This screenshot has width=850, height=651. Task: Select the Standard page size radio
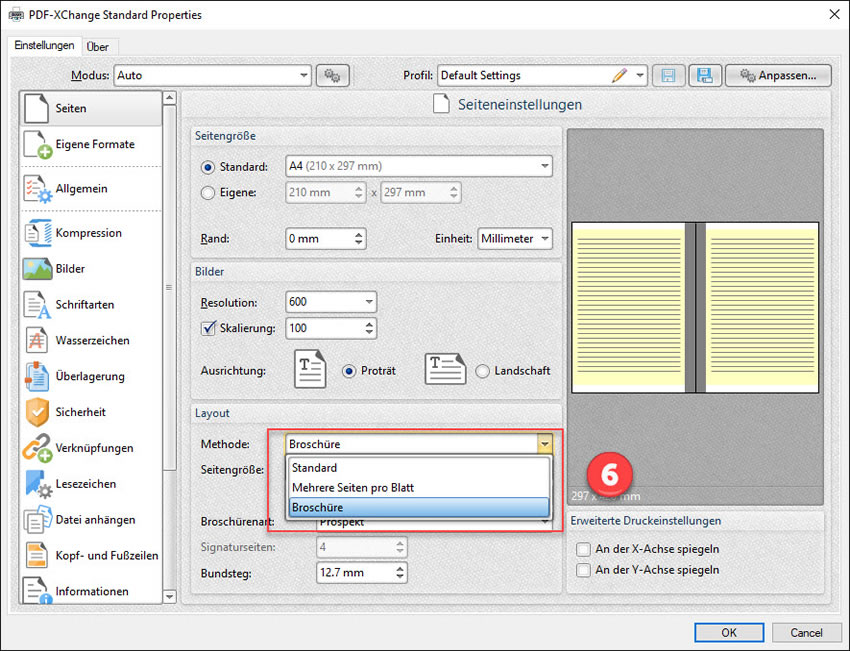coord(208,167)
